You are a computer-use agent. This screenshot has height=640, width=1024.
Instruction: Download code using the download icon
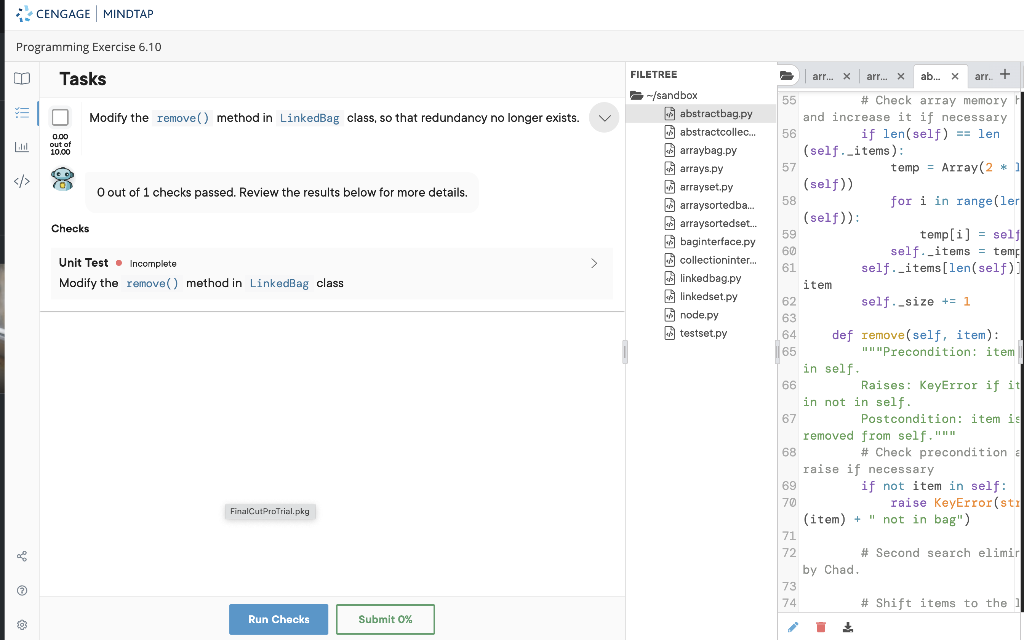(847, 626)
